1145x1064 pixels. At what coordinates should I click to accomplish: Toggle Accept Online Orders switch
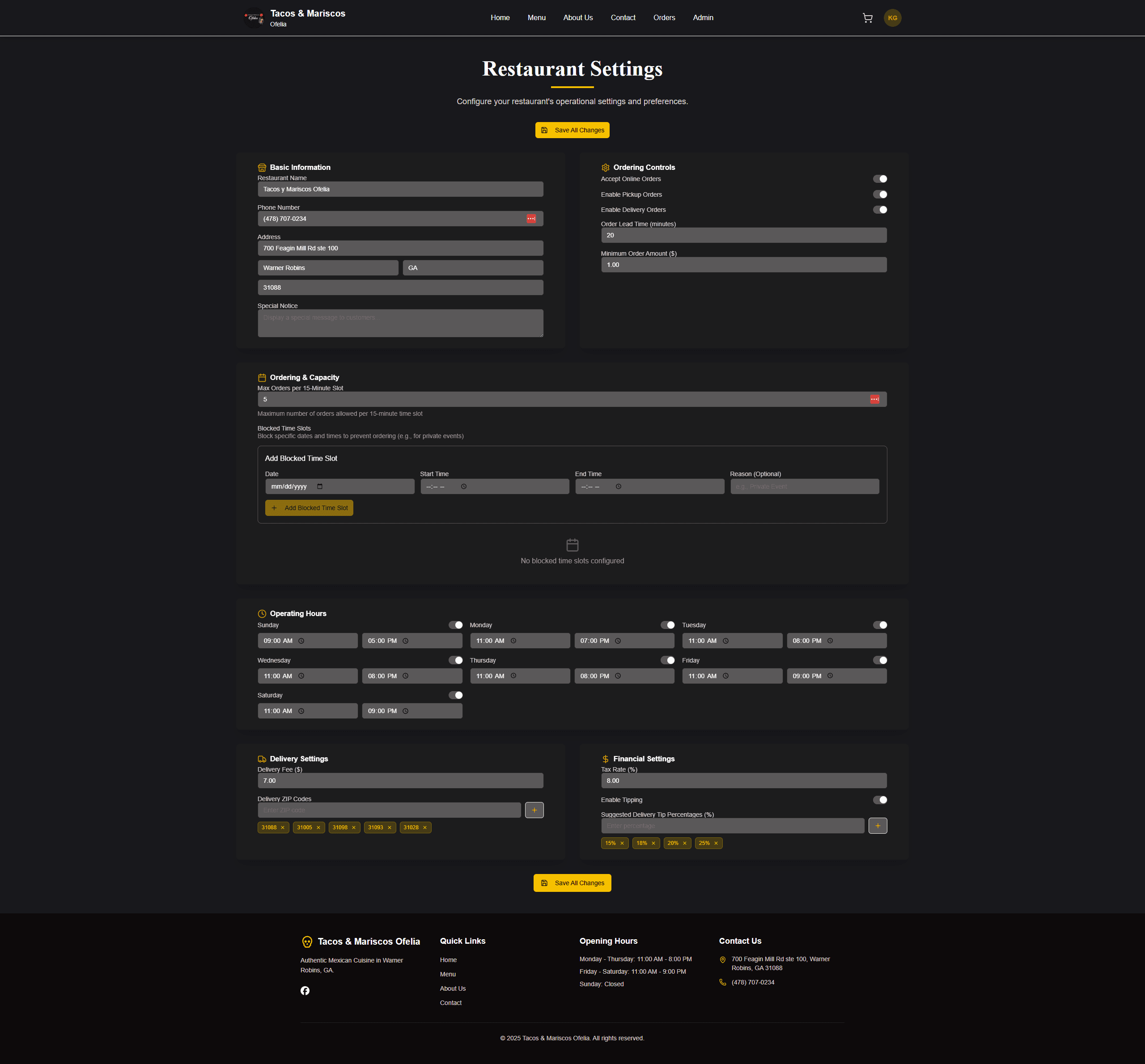879,179
